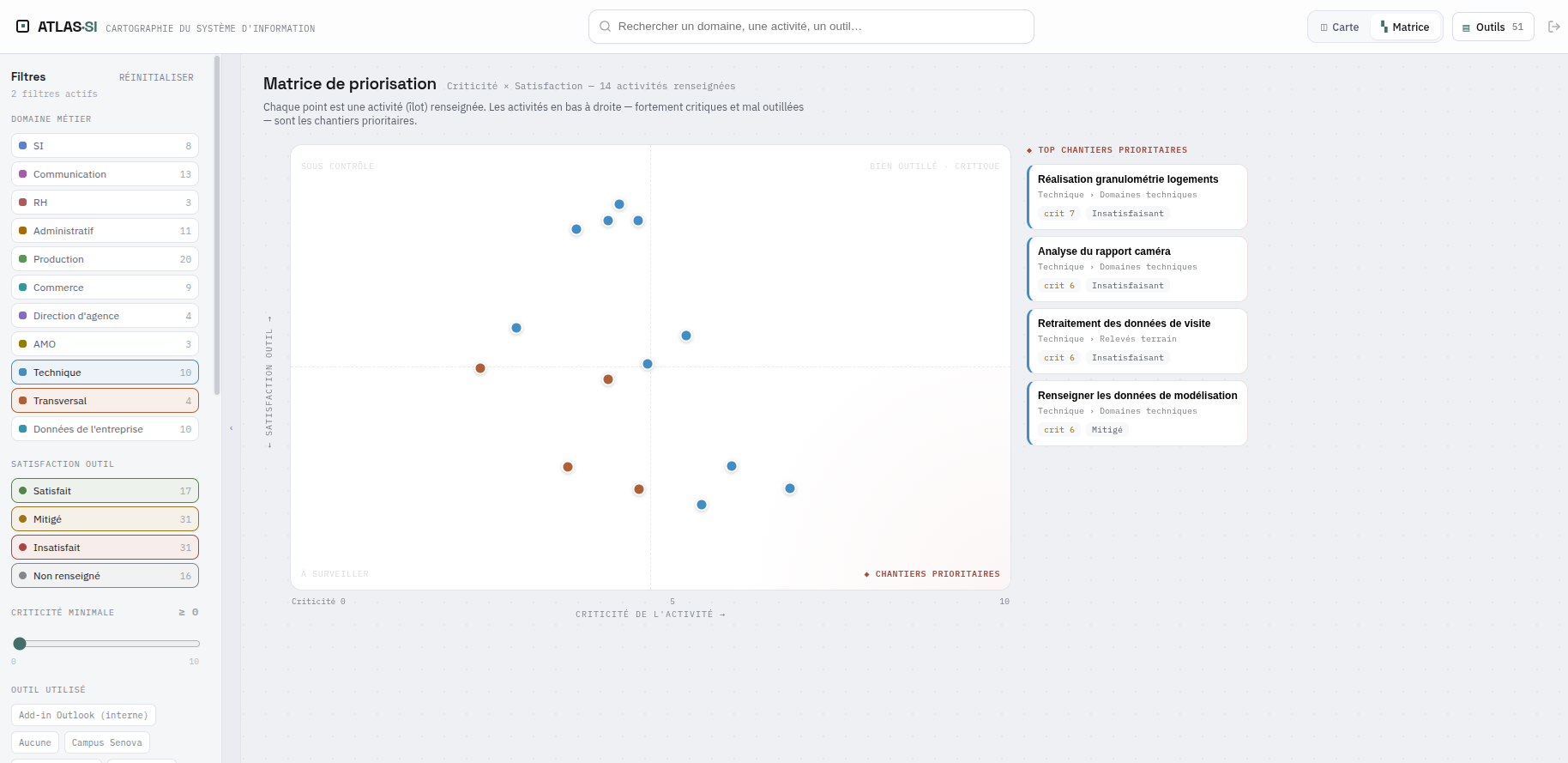Image resolution: width=1568 pixels, height=763 pixels.
Task: Click the "BIEN OUTILLÉ · CRITIQUE" quadrant label
Action: (x=935, y=167)
